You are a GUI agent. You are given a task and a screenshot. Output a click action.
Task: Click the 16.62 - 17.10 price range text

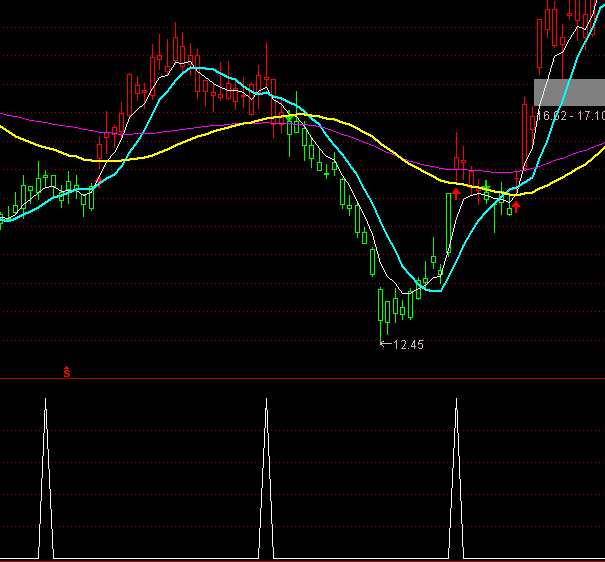coord(571,117)
